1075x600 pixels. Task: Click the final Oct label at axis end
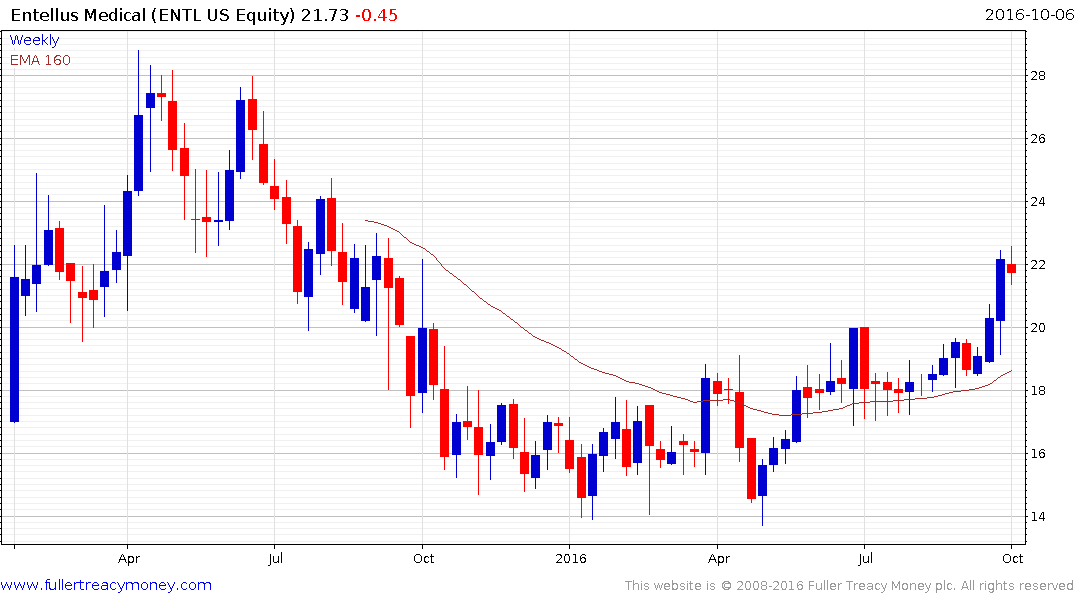pyautogui.click(x=1013, y=559)
